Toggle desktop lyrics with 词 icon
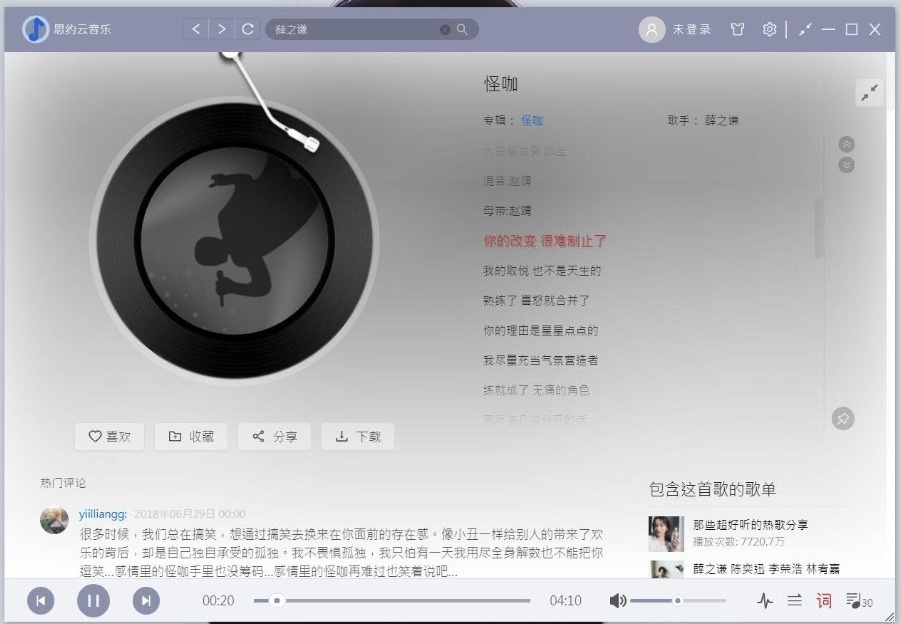 (824, 601)
